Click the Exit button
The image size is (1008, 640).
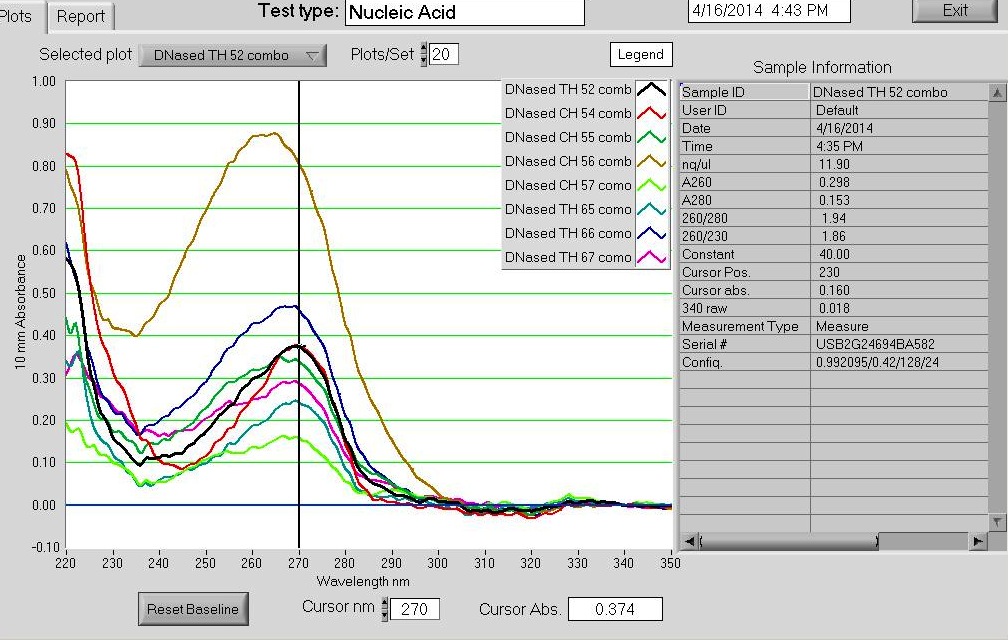(954, 11)
